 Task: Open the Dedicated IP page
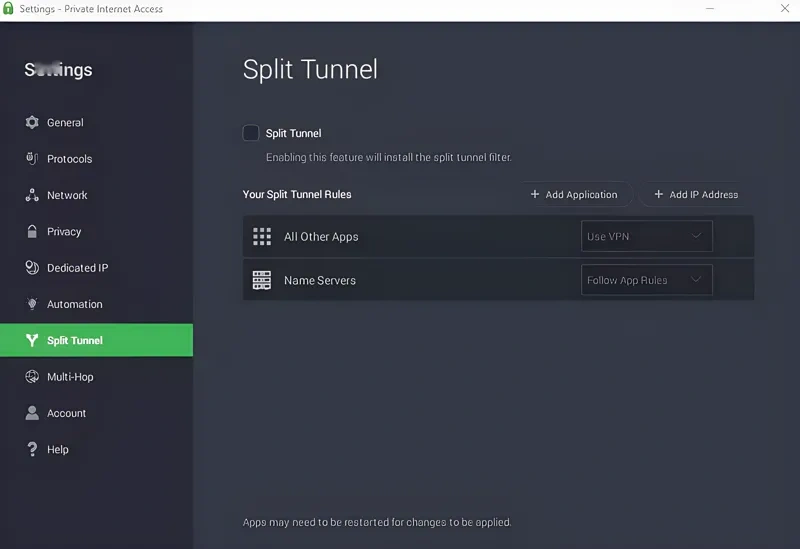tap(78, 268)
